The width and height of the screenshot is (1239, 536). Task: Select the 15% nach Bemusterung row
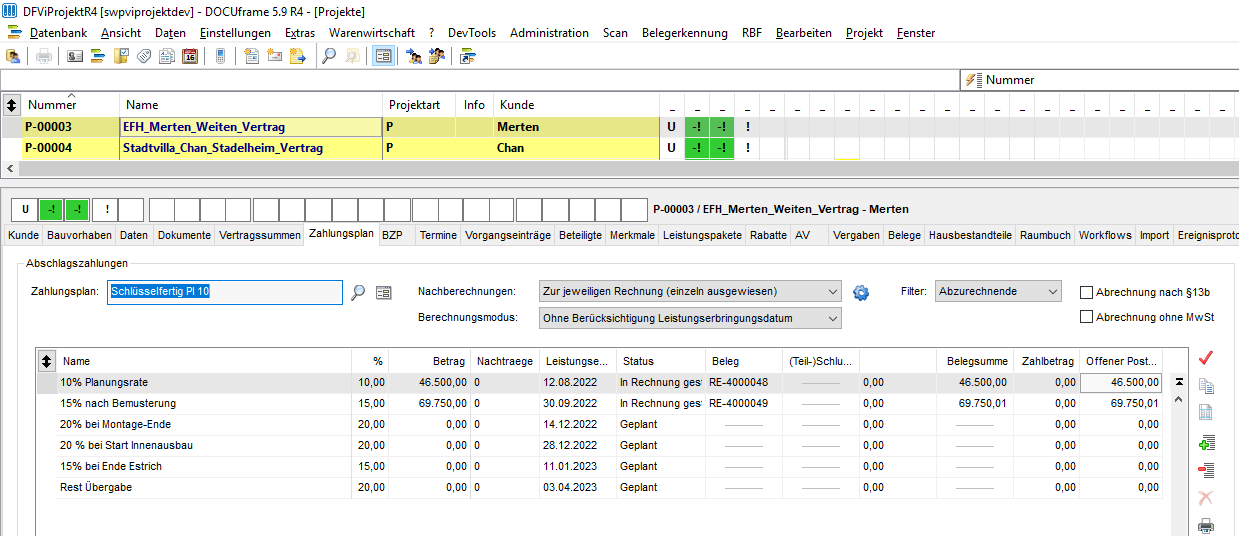click(x=600, y=403)
